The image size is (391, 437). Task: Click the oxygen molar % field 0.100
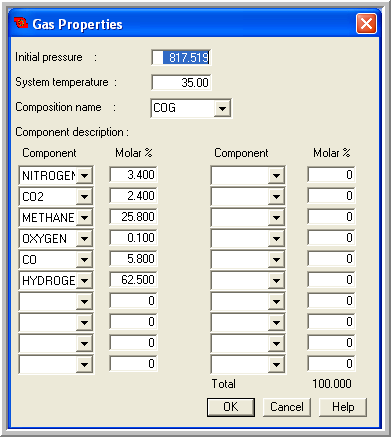click(133, 238)
